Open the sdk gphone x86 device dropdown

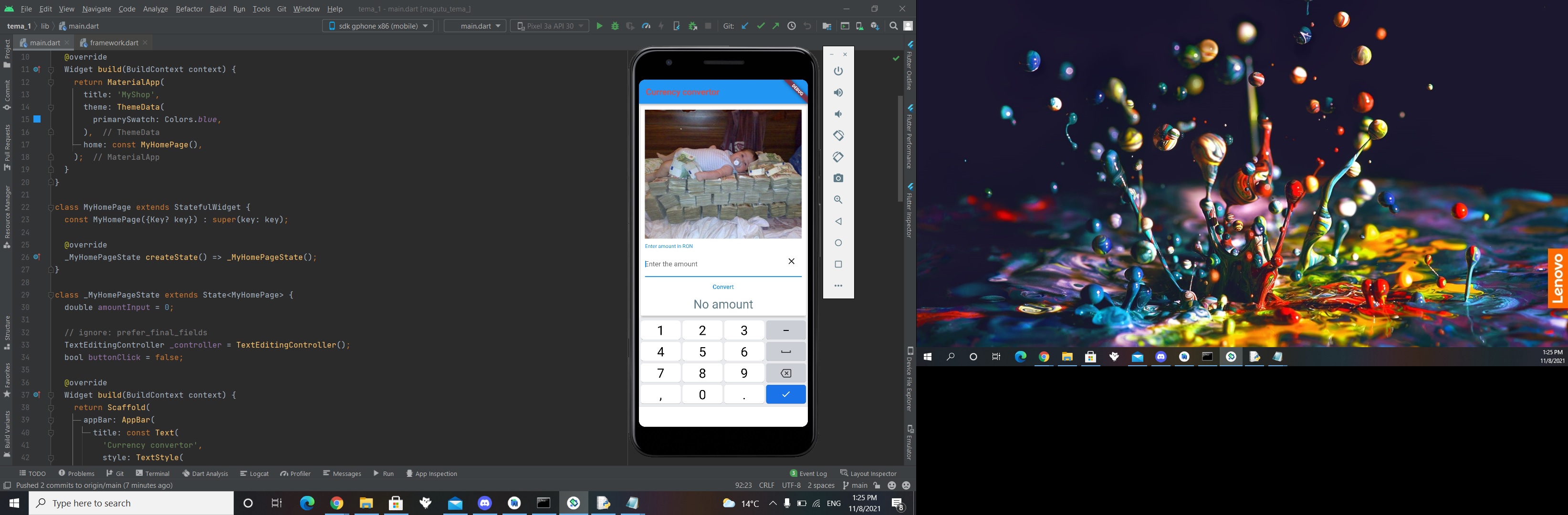click(377, 26)
